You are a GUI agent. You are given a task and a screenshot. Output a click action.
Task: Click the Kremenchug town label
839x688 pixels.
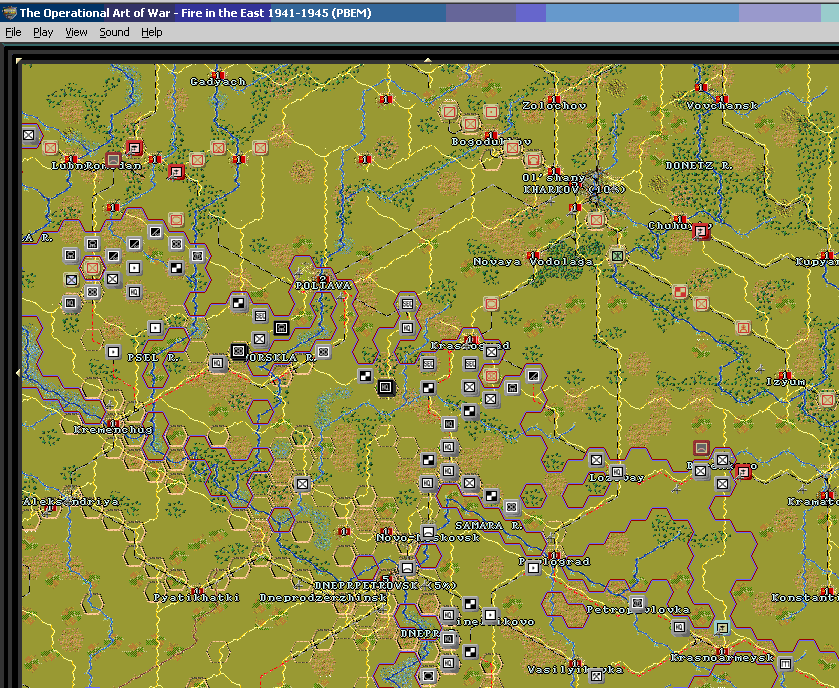click(x=113, y=430)
